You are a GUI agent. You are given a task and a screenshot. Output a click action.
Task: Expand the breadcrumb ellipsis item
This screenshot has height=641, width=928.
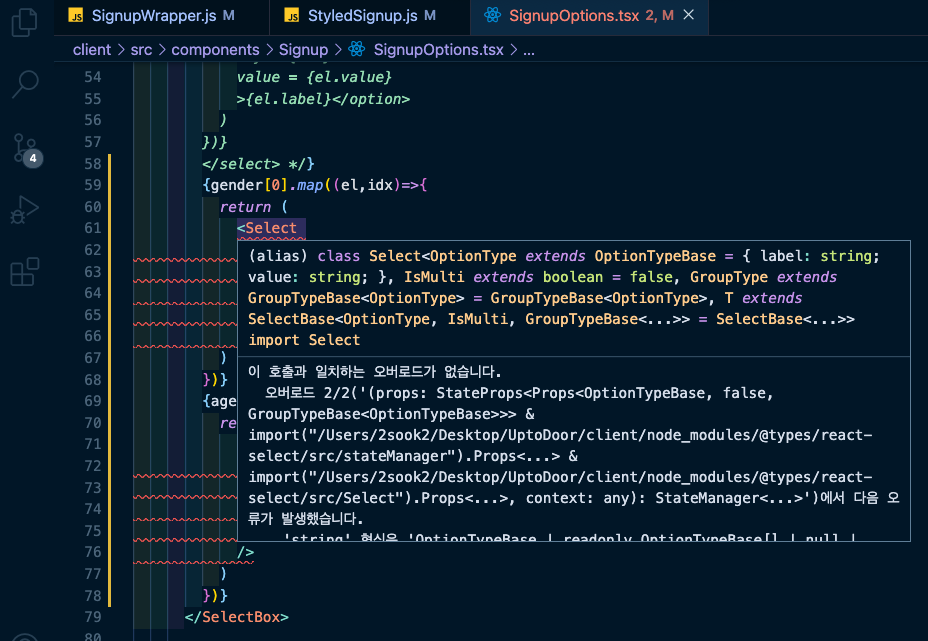pos(529,50)
